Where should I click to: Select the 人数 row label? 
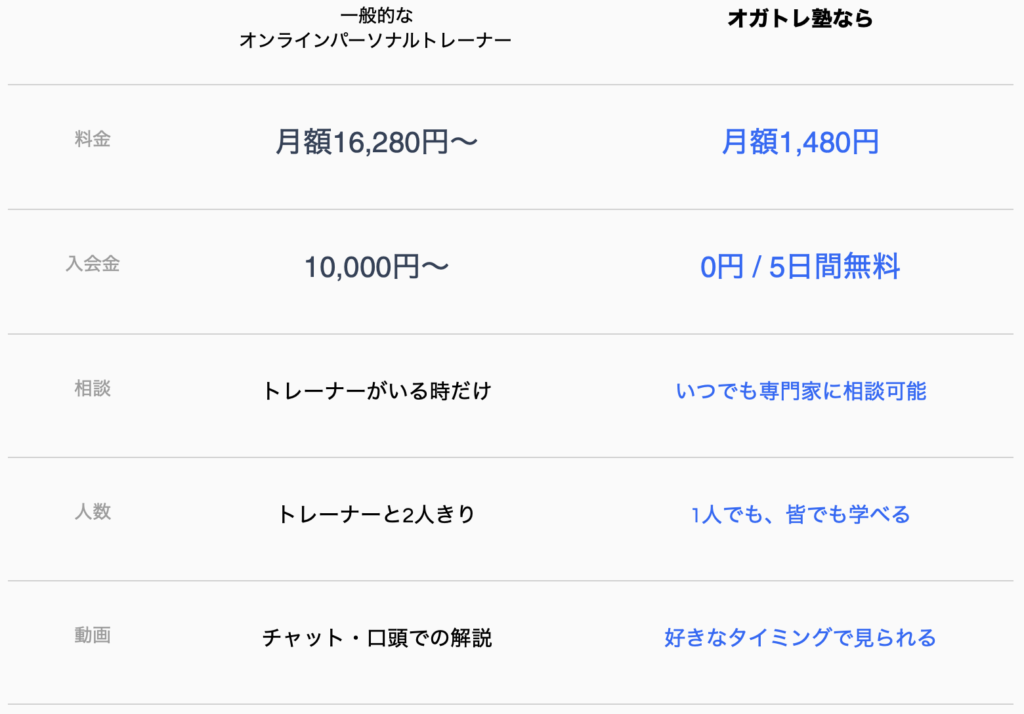click(92, 511)
